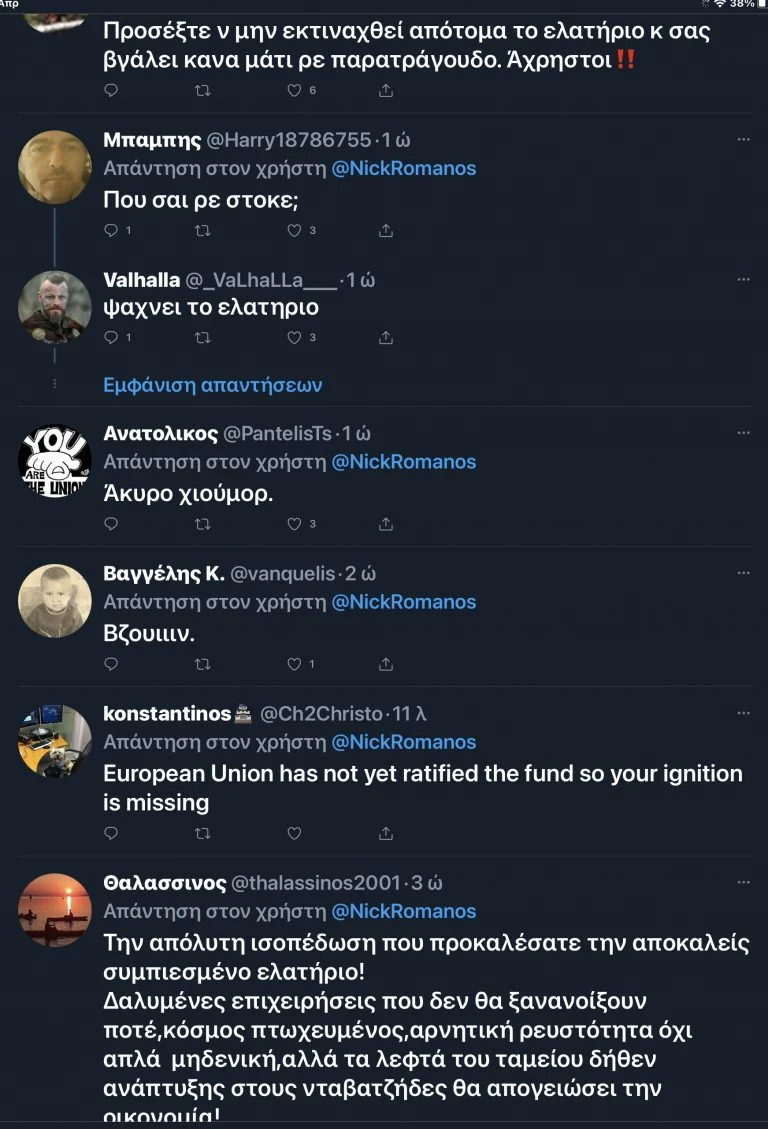This screenshot has width=768, height=1129.
Task: Reply to Ανατολικος's tweet
Action: click(x=111, y=523)
